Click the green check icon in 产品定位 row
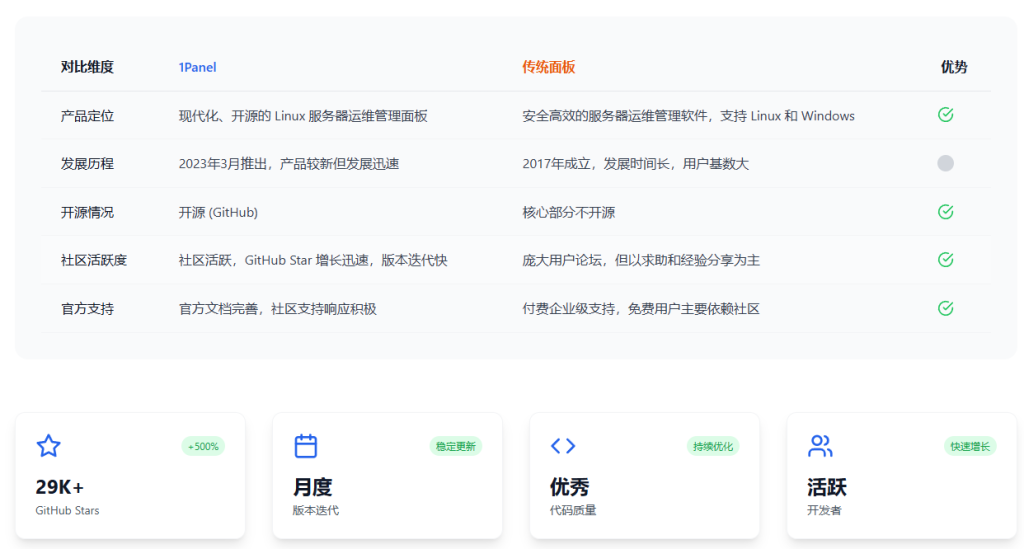Screen dimensions: 1024x549 (x=945, y=115)
